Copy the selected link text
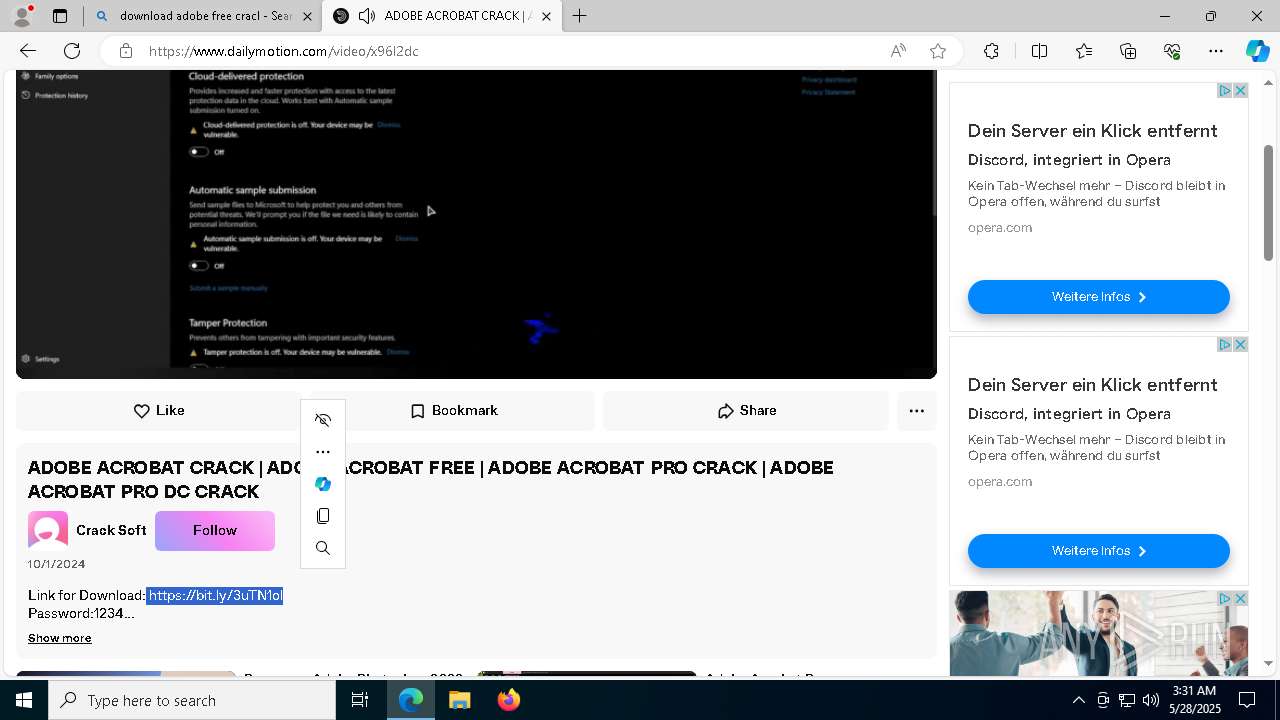This screenshot has width=1280, height=720. [x=323, y=516]
